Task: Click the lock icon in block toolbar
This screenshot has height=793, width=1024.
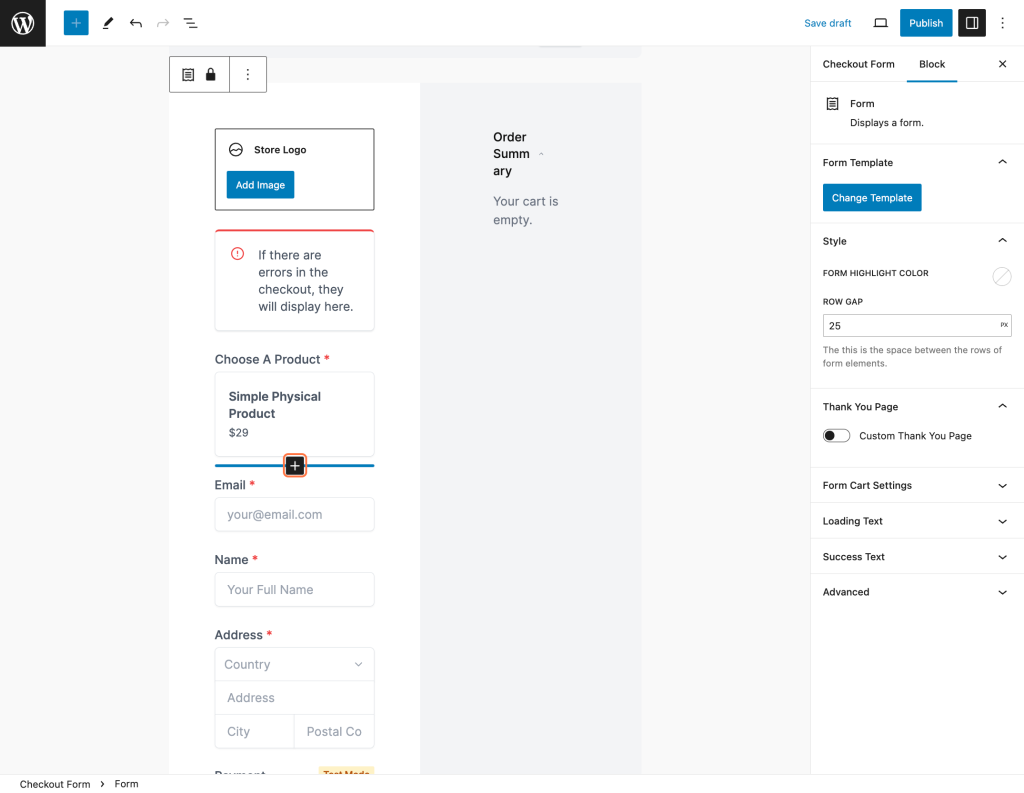Action: click(x=211, y=75)
